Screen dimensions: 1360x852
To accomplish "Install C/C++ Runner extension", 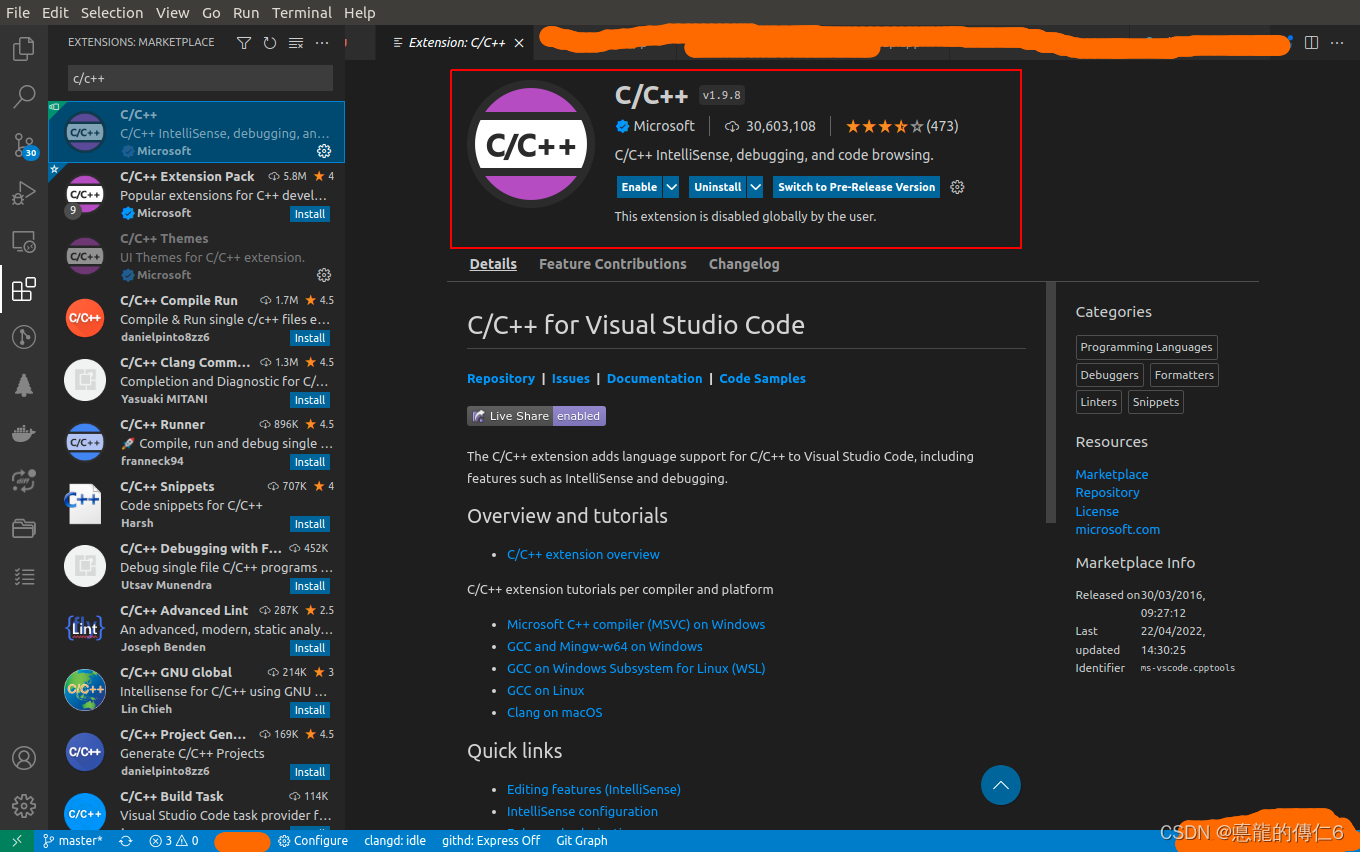I will [310, 462].
